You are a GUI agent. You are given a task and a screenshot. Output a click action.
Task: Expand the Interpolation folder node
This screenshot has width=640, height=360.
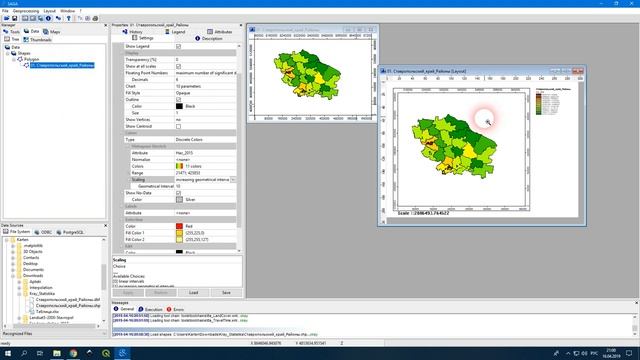19,288
